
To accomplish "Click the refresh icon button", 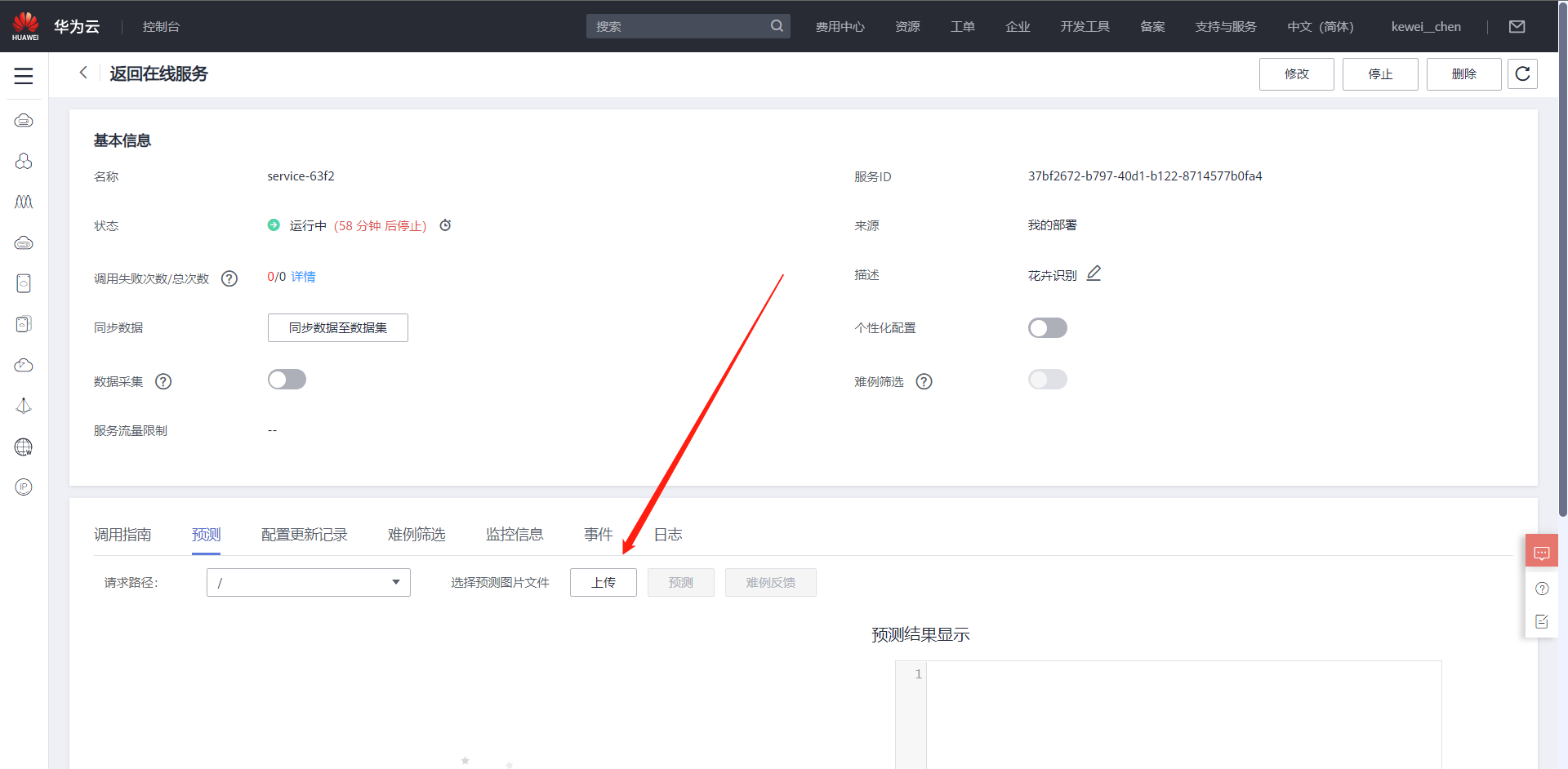I will pyautogui.click(x=1522, y=73).
